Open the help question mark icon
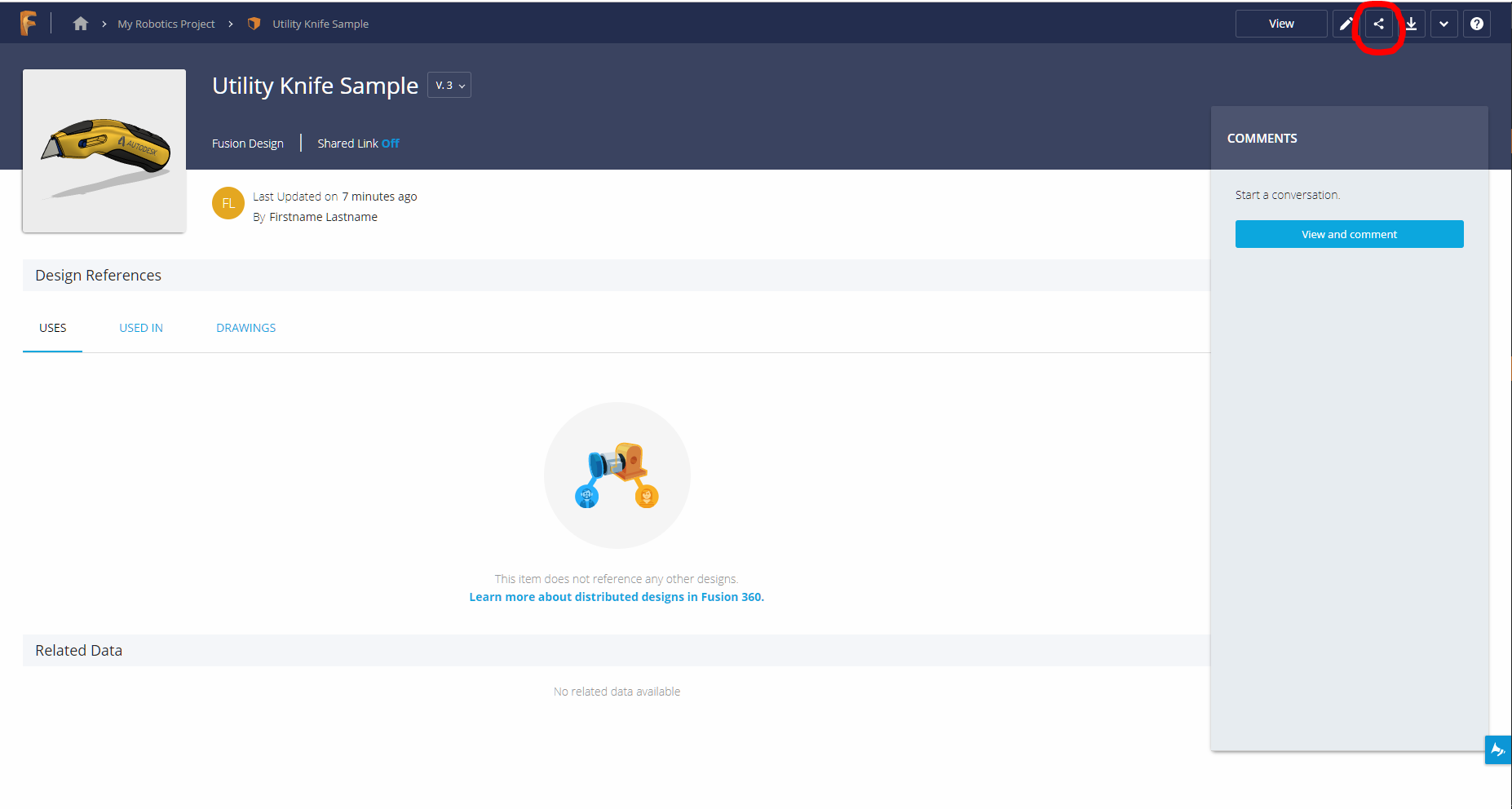 point(1476,24)
